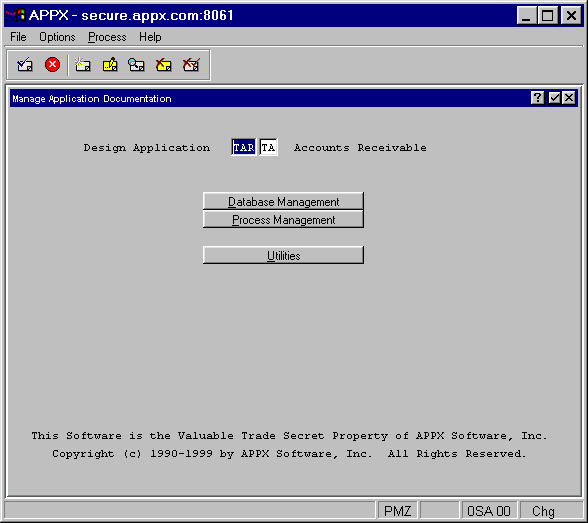This screenshot has height=523, width=588.
Task: Close the APPX main window
Action: click(571, 15)
